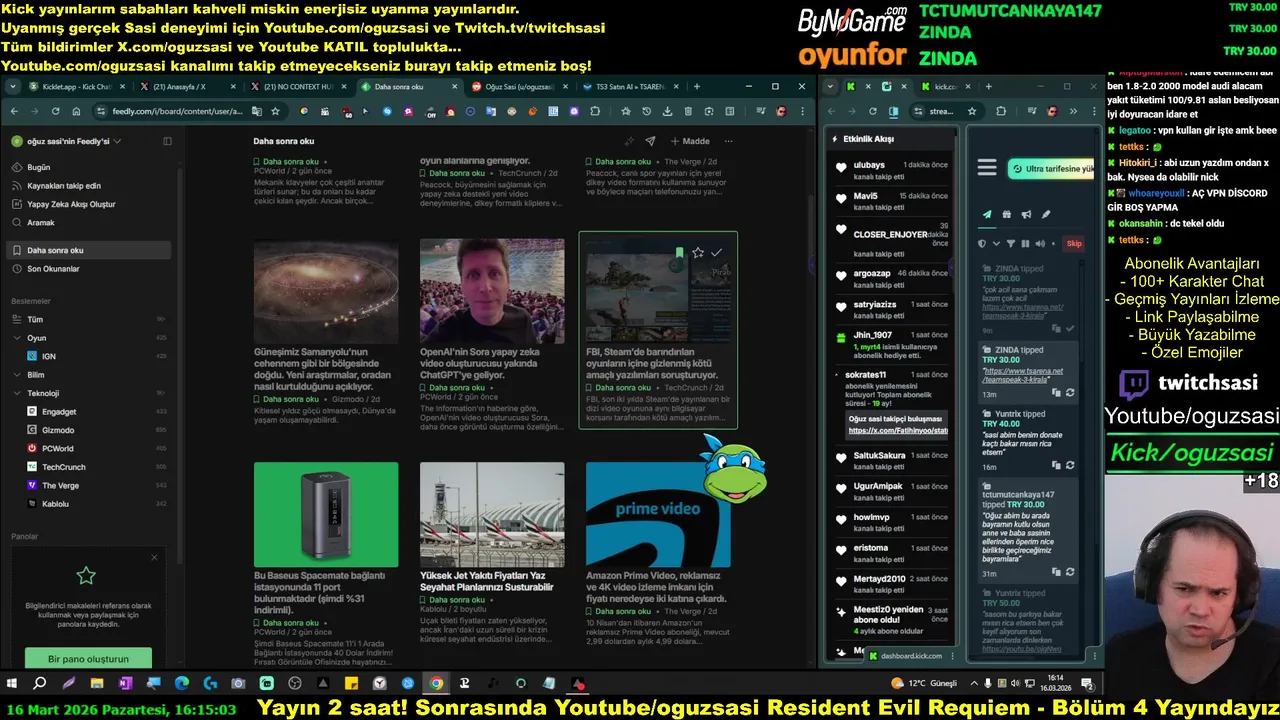
Task: Toggle Daha sonra oku on Yüksek Jet Yakıtı article
Action: pos(451,599)
